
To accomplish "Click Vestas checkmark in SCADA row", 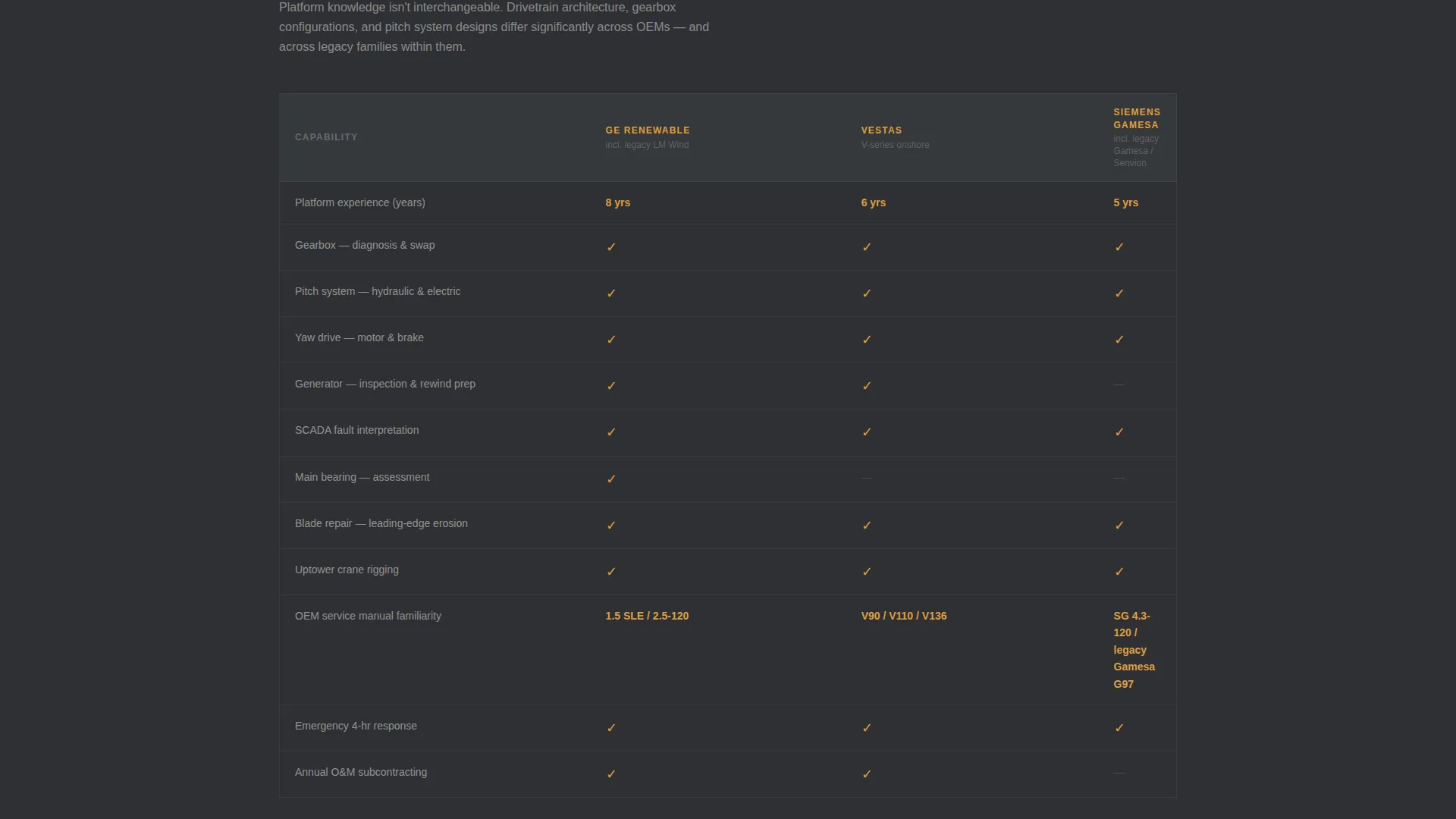I will [x=867, y=432].
